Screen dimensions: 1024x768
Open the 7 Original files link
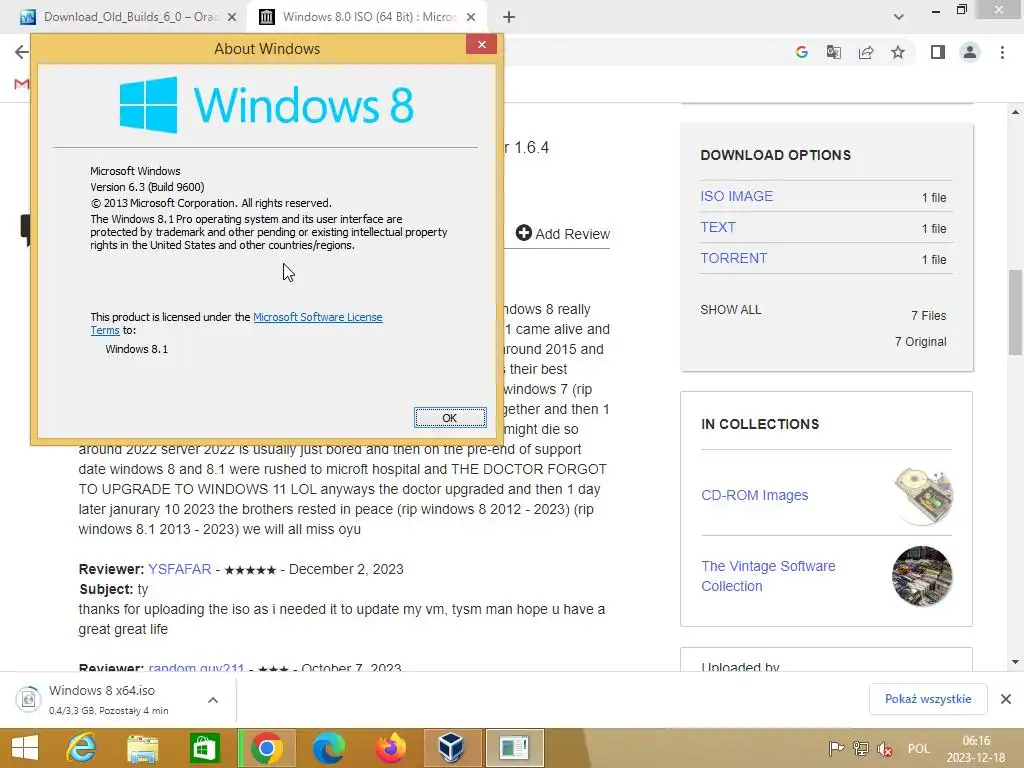[920, 342]
